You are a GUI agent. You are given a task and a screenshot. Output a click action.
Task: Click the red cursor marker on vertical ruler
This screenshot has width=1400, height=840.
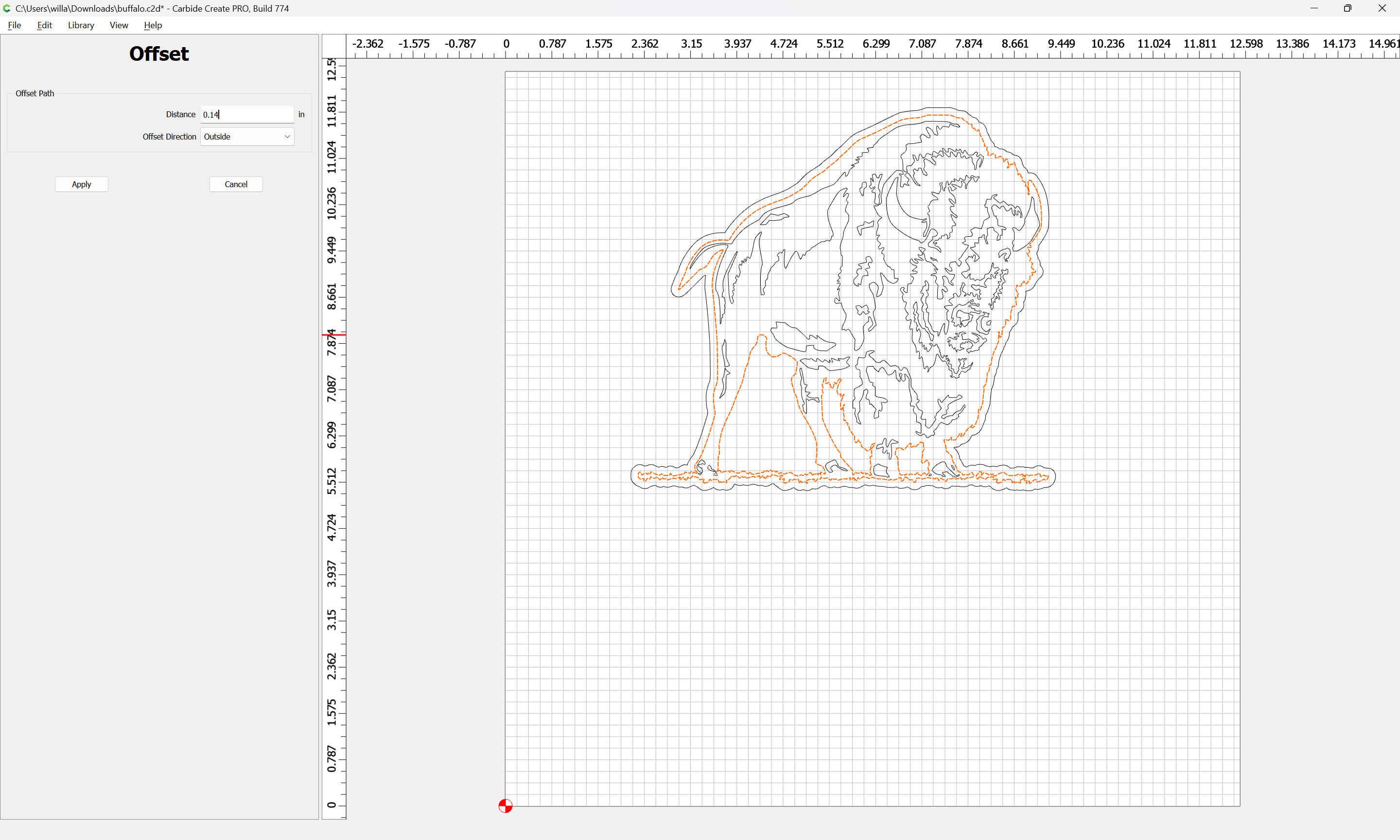click(x=334, y=335)
